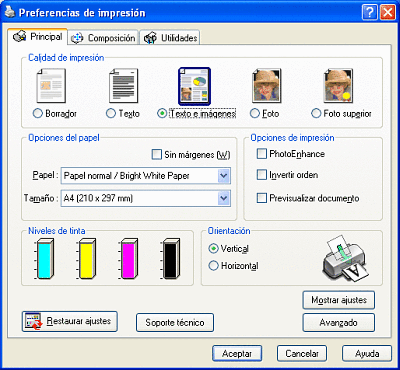Click the Texto e imágenes quality icon

pos(194,86)
